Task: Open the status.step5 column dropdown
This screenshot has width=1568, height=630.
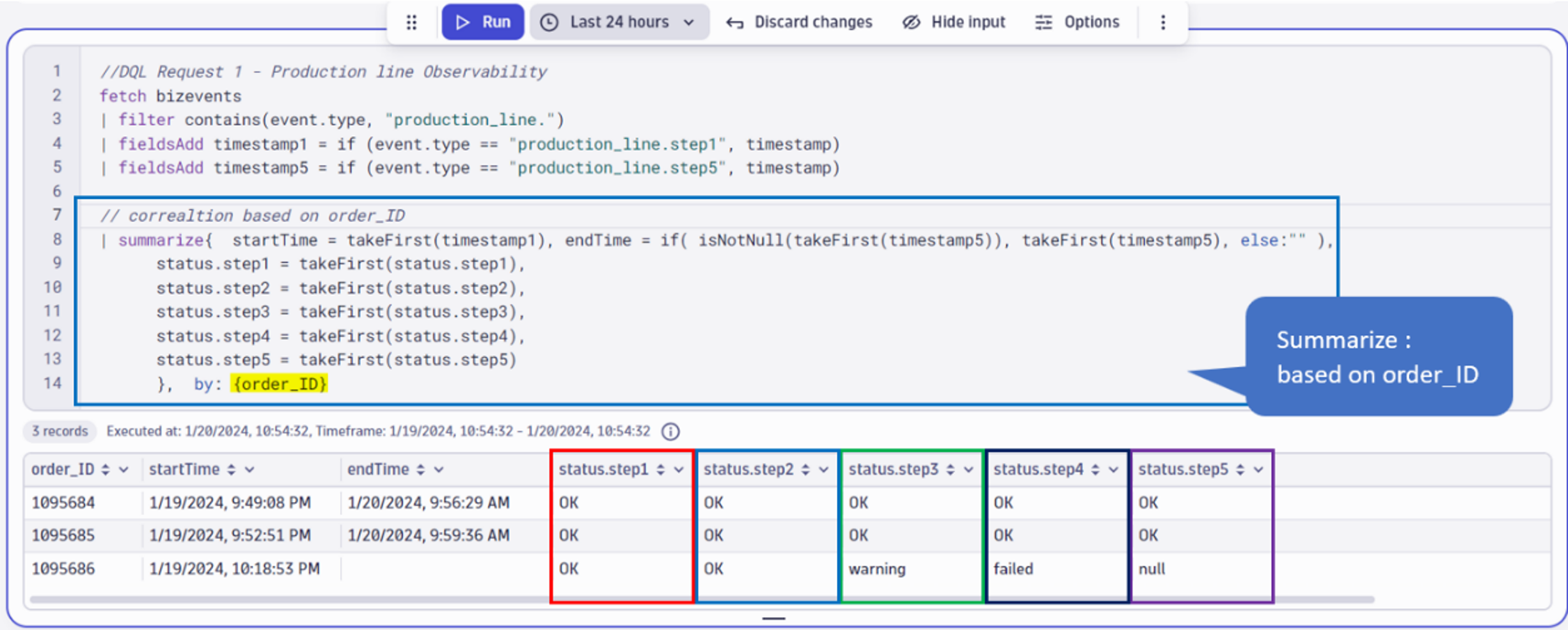Action: 1259,469
